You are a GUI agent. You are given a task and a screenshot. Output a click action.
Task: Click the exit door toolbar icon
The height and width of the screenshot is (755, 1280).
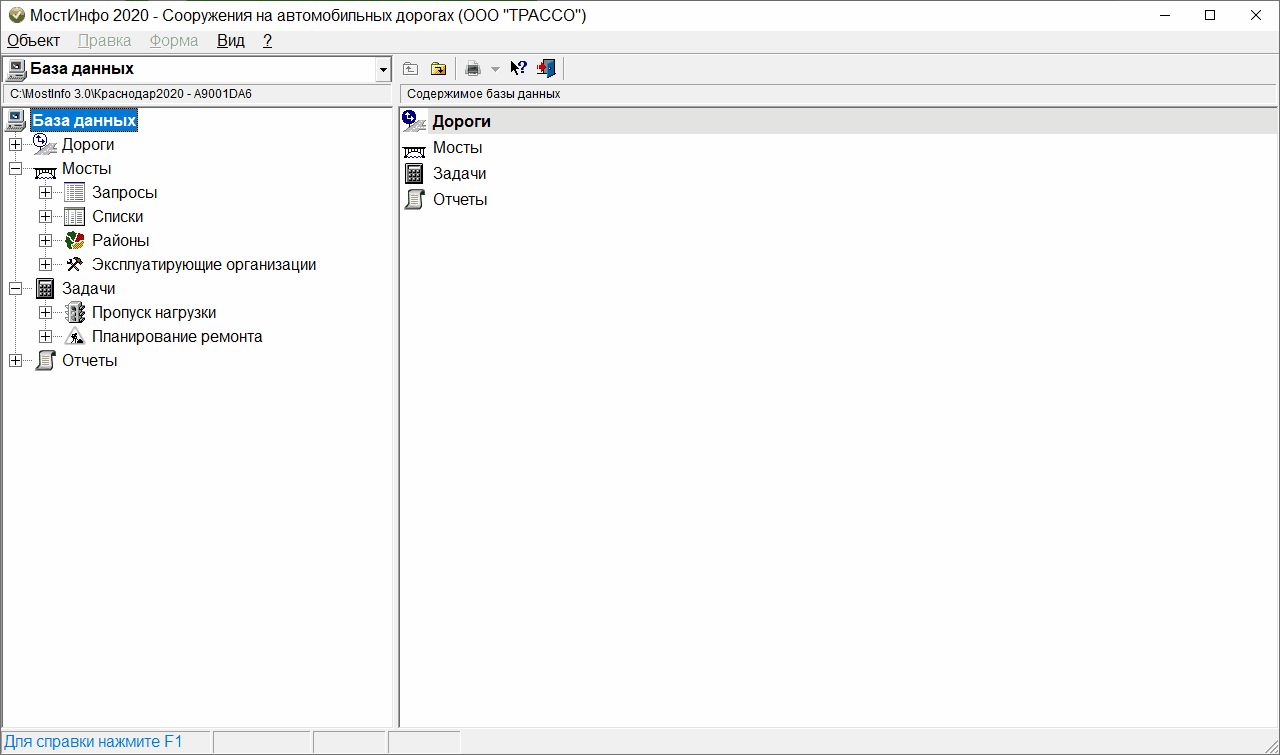tap(545, 69)
